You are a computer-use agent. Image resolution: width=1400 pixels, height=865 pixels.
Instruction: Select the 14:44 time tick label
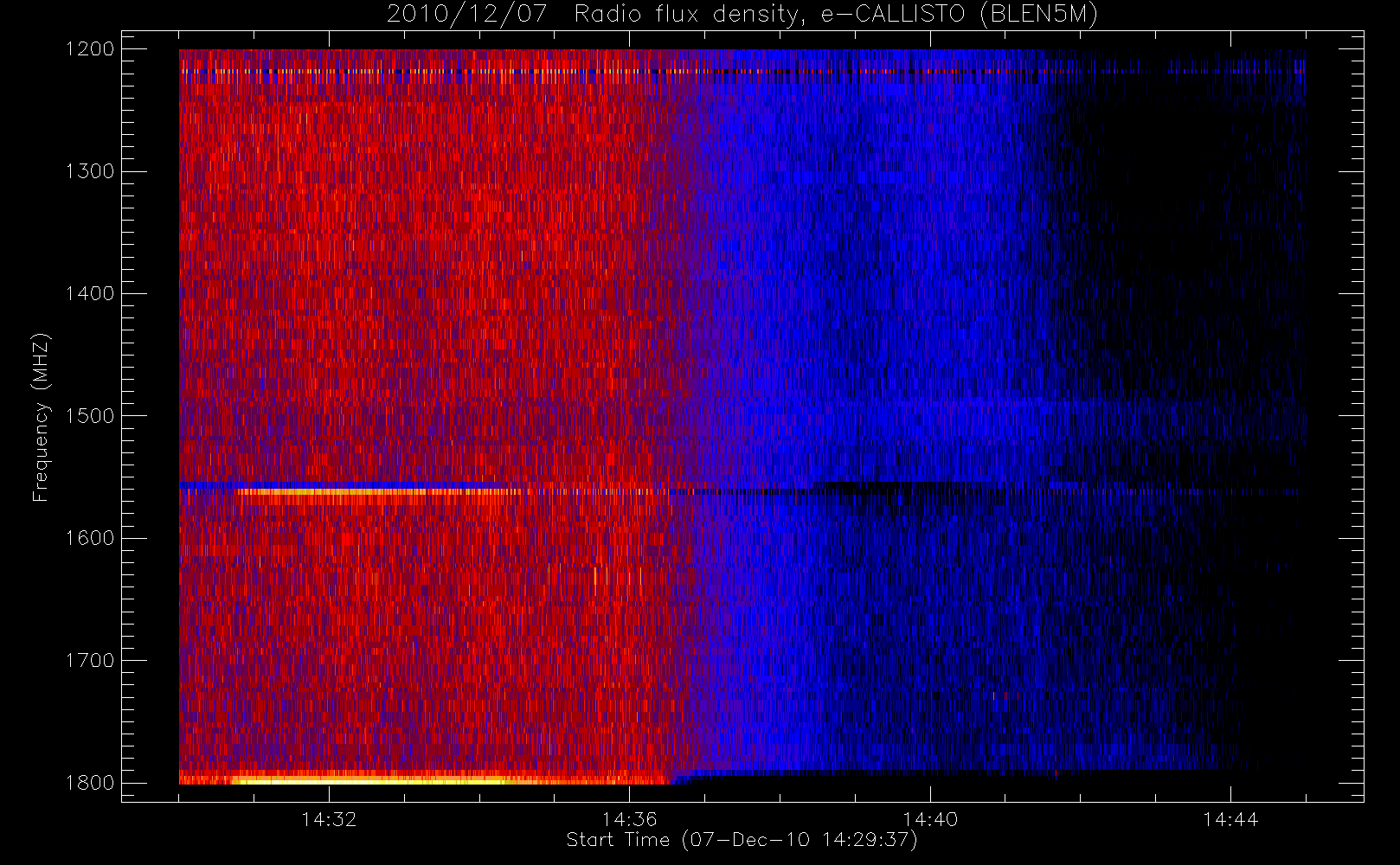click(1230, 819)
